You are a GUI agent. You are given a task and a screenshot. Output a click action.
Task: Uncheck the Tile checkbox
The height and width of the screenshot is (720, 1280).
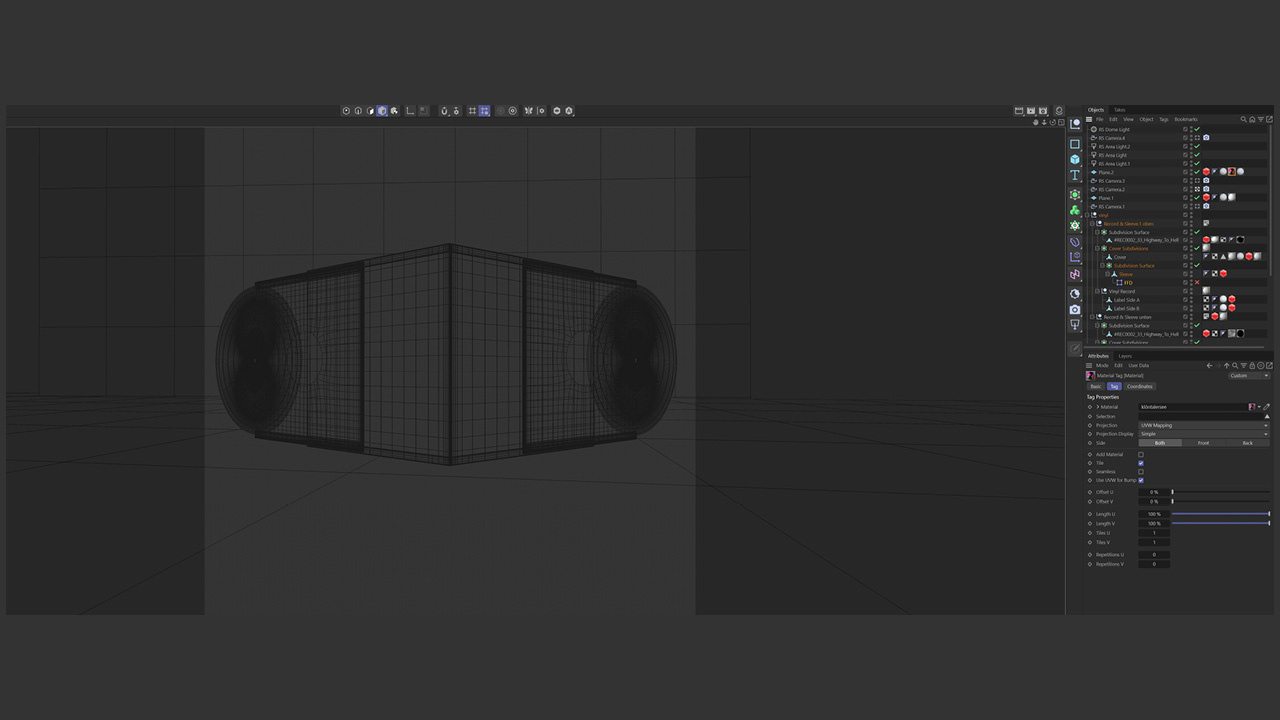tap(1140, 463)
